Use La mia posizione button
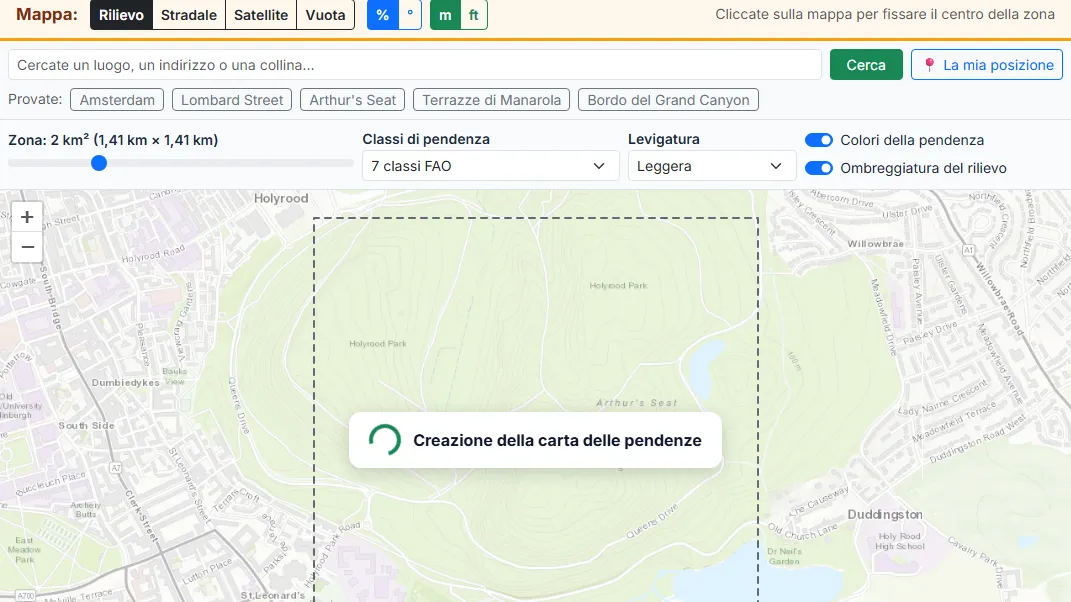Viewport: 1071px width, 602px height. pyautogui.click(x=987, y=65)
